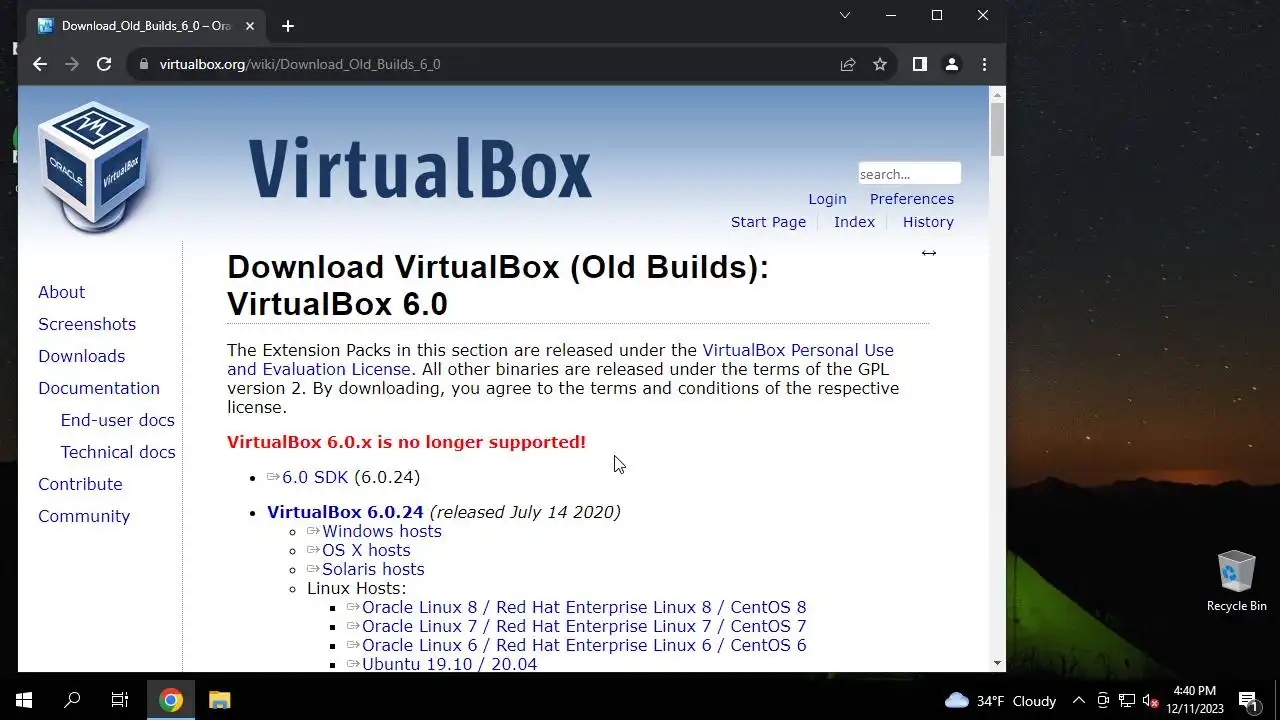Open Windows taskbar search
This screenshot has width=1280, height=720.
pyautogui.click(x=72, y=700)
